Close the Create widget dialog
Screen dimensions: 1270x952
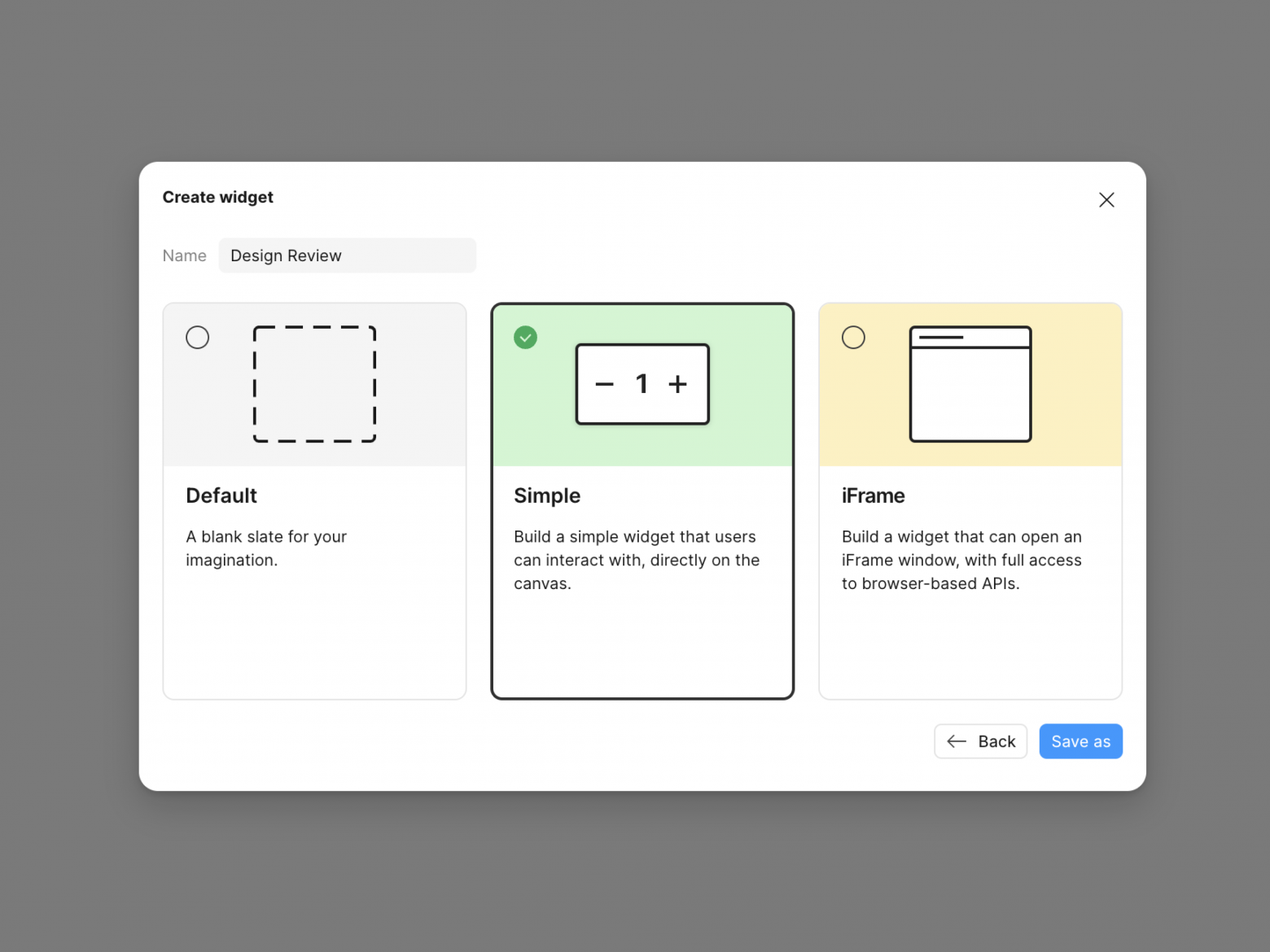click(x=1106, y=199)
